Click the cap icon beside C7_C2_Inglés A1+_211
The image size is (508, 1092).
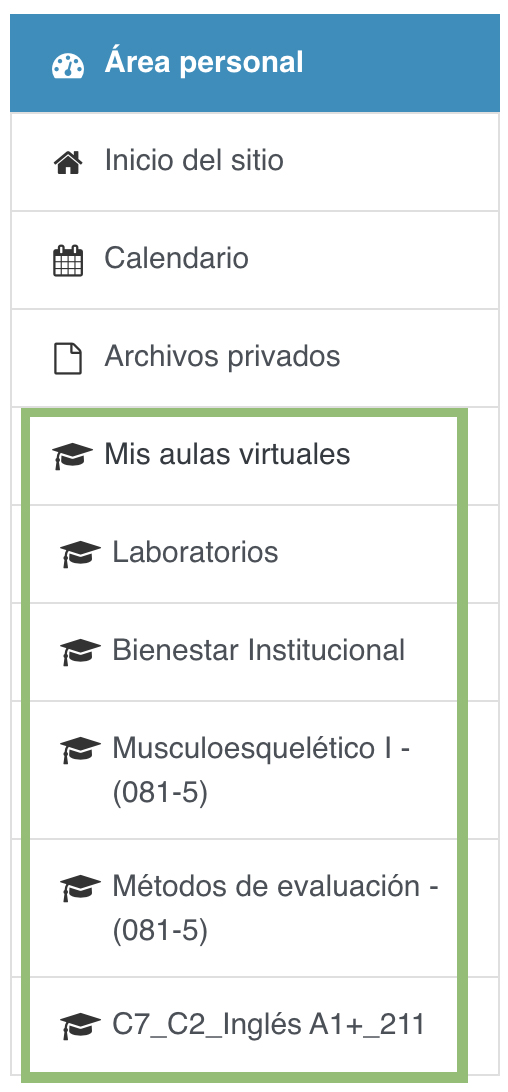[80, 1026]
